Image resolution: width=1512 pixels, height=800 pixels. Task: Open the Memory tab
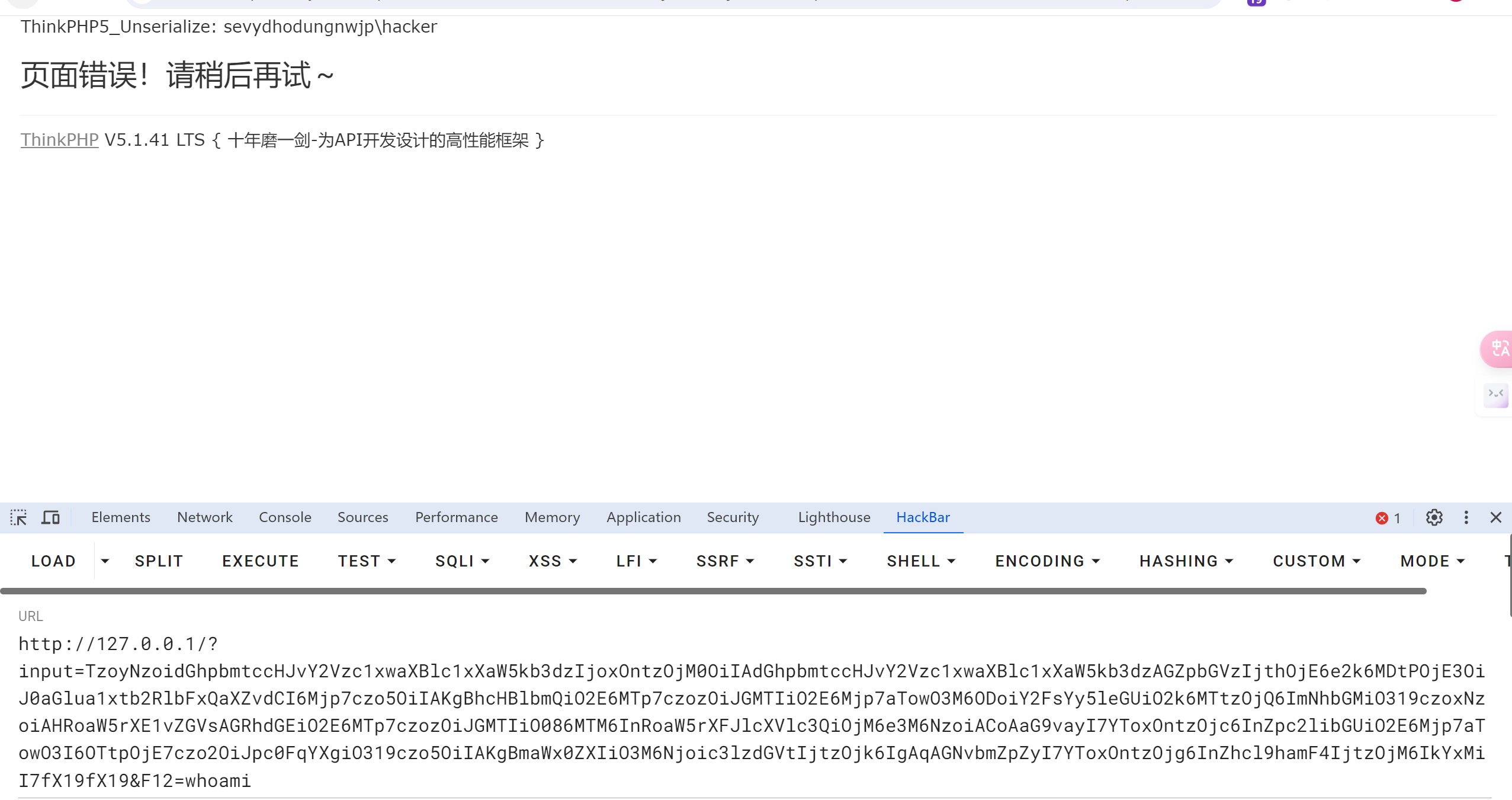(552, 517)
